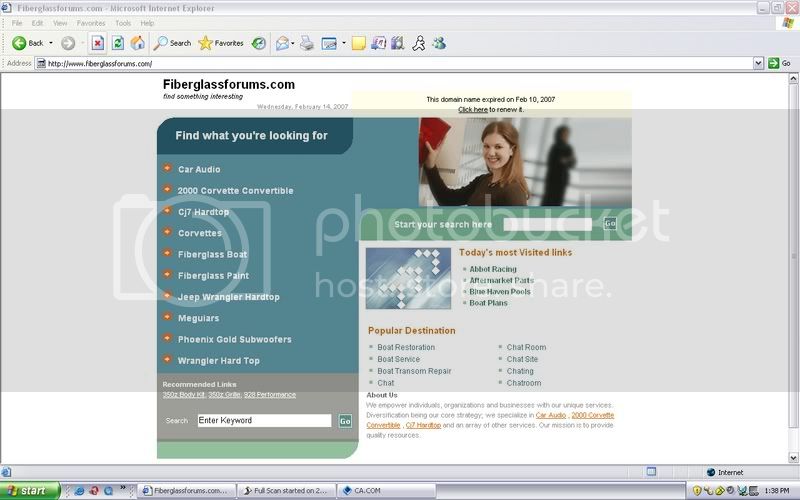
Task: Click the Mail envelope icon
Action: point(282,43)
